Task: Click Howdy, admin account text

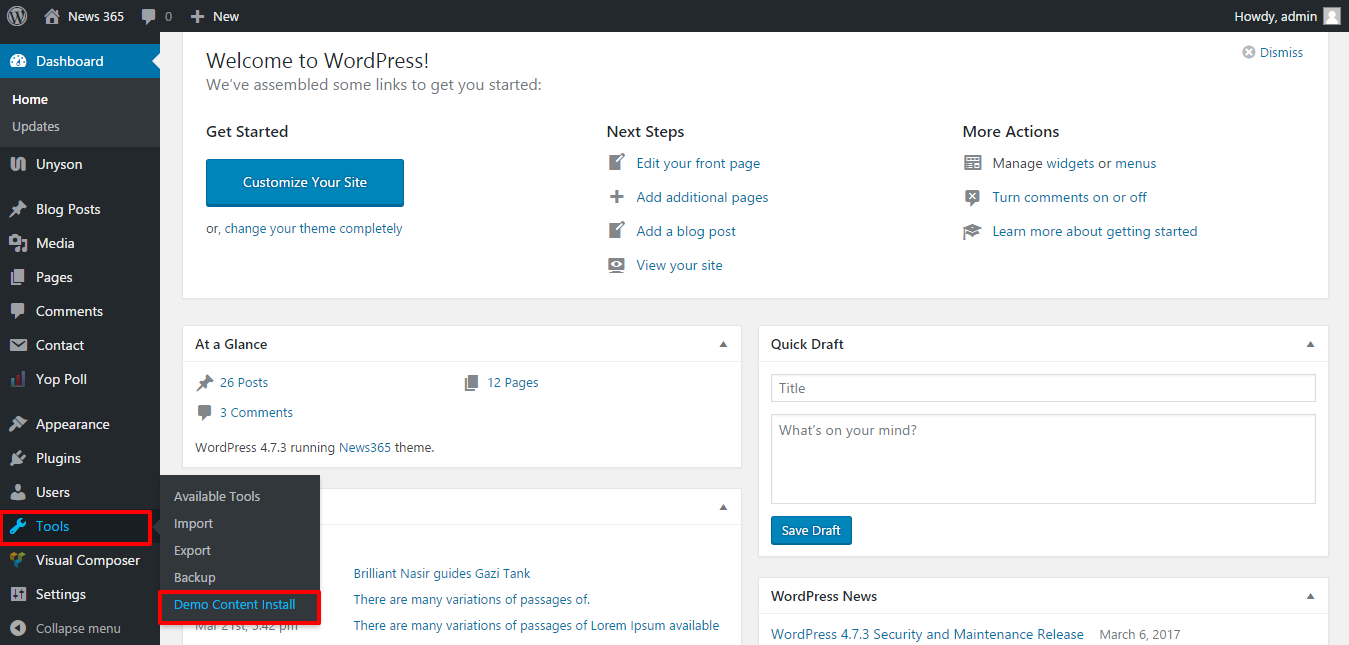Action: coord(1275,16)
